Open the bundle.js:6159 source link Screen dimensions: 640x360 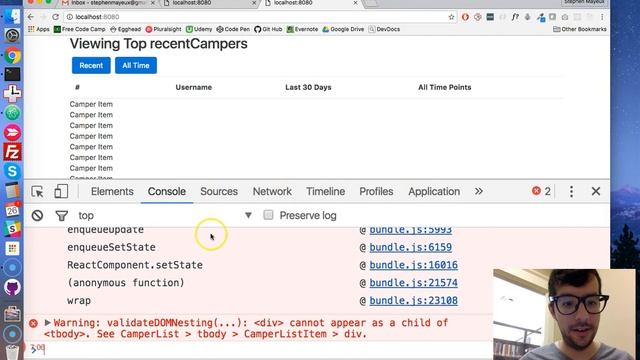coord(411,247)
